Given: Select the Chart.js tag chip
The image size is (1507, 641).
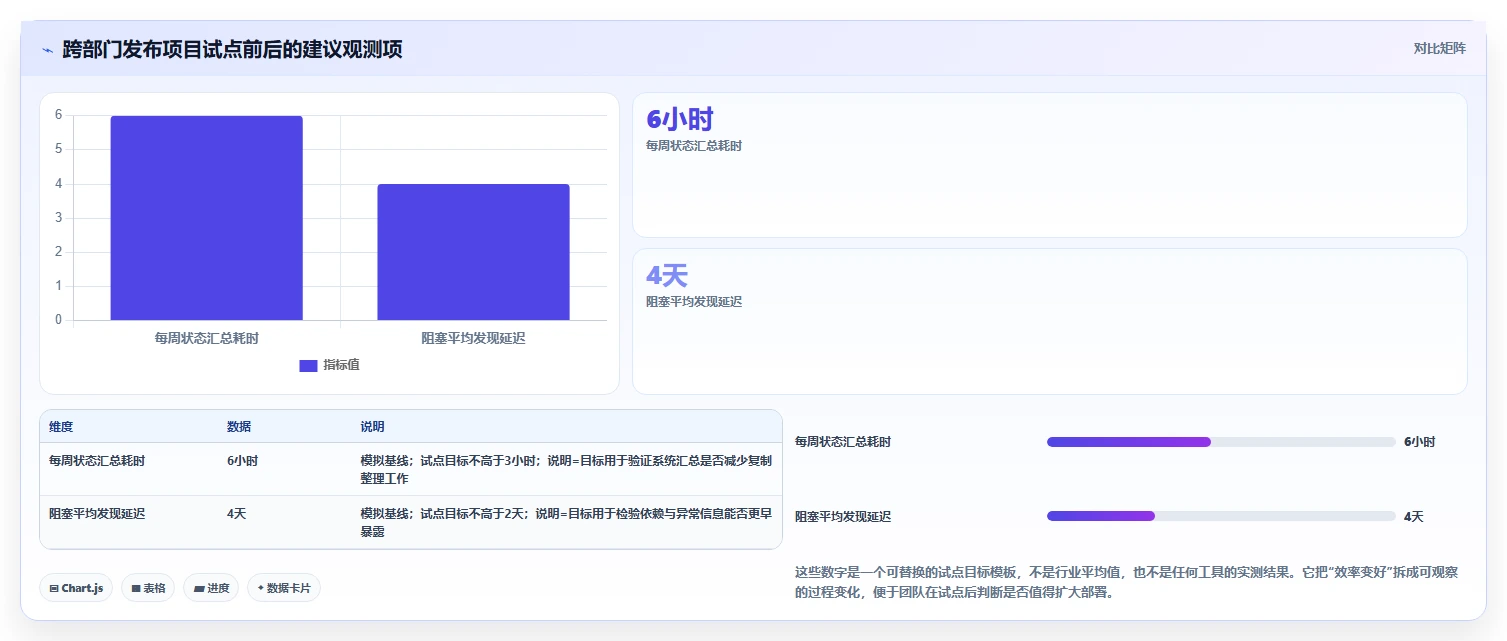Looking at the screenshot, I should (x=76, y=588).
